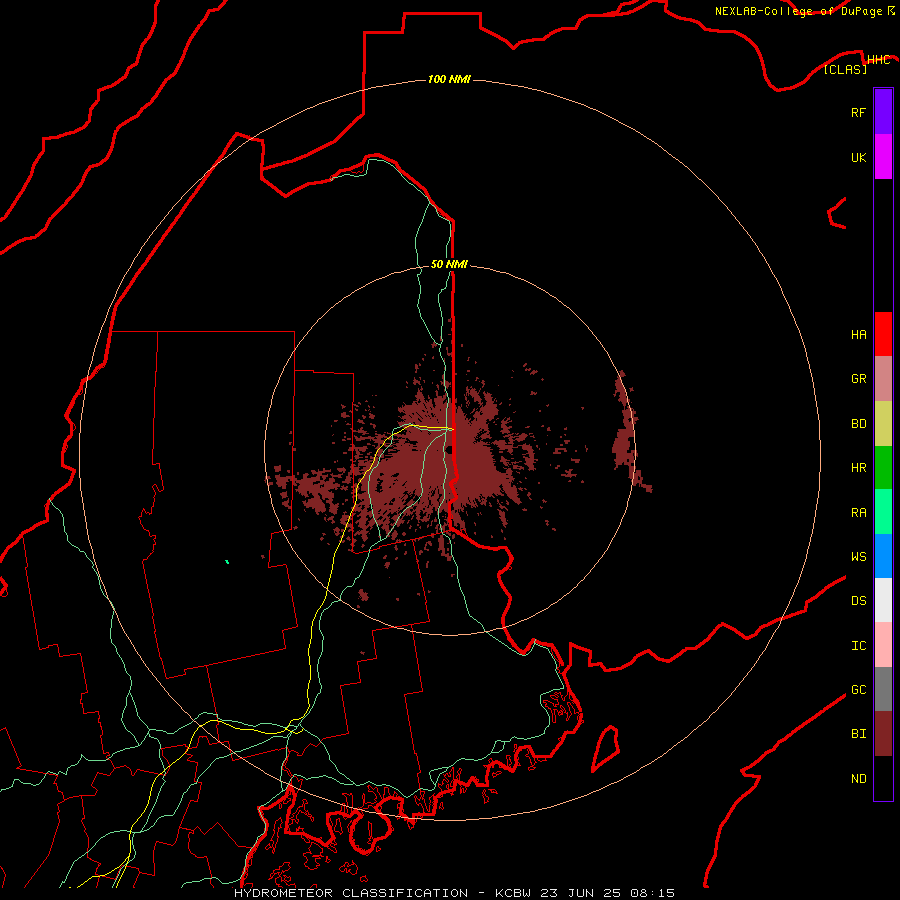The image size is (900, 900).
Task: Click the GR legend label
Action: pos(858,379)
